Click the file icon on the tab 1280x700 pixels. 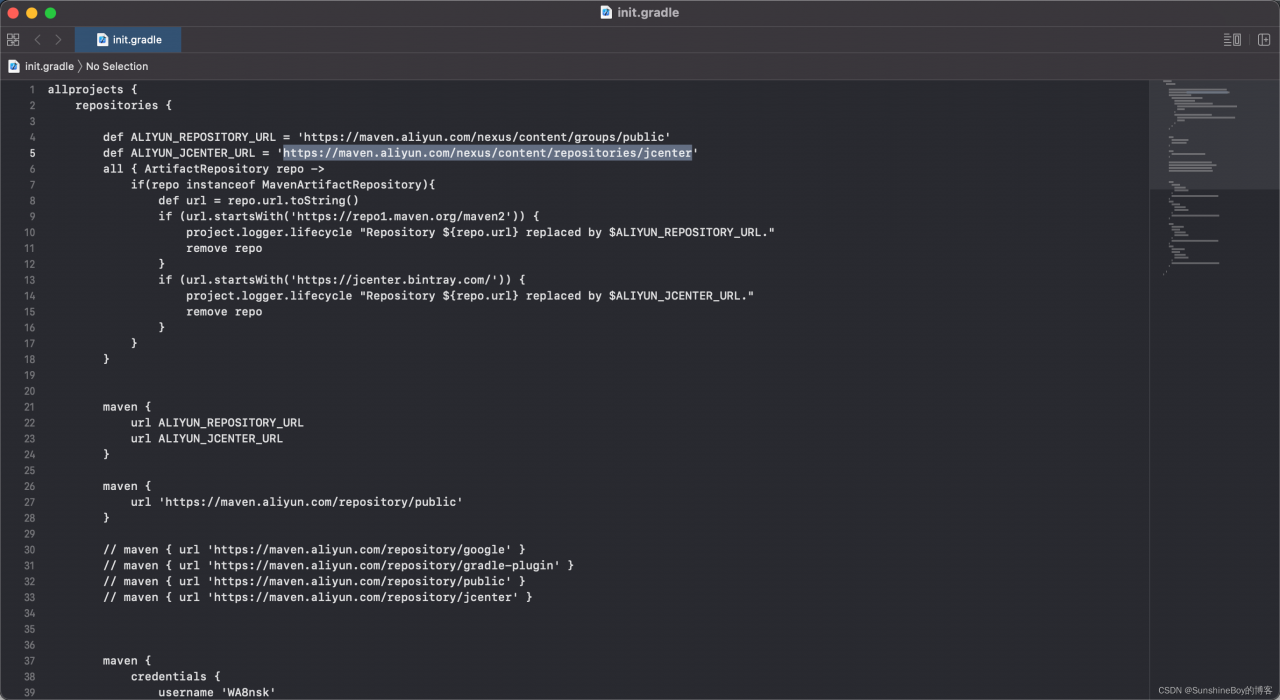pyautogui.click(x=102, y=40)
